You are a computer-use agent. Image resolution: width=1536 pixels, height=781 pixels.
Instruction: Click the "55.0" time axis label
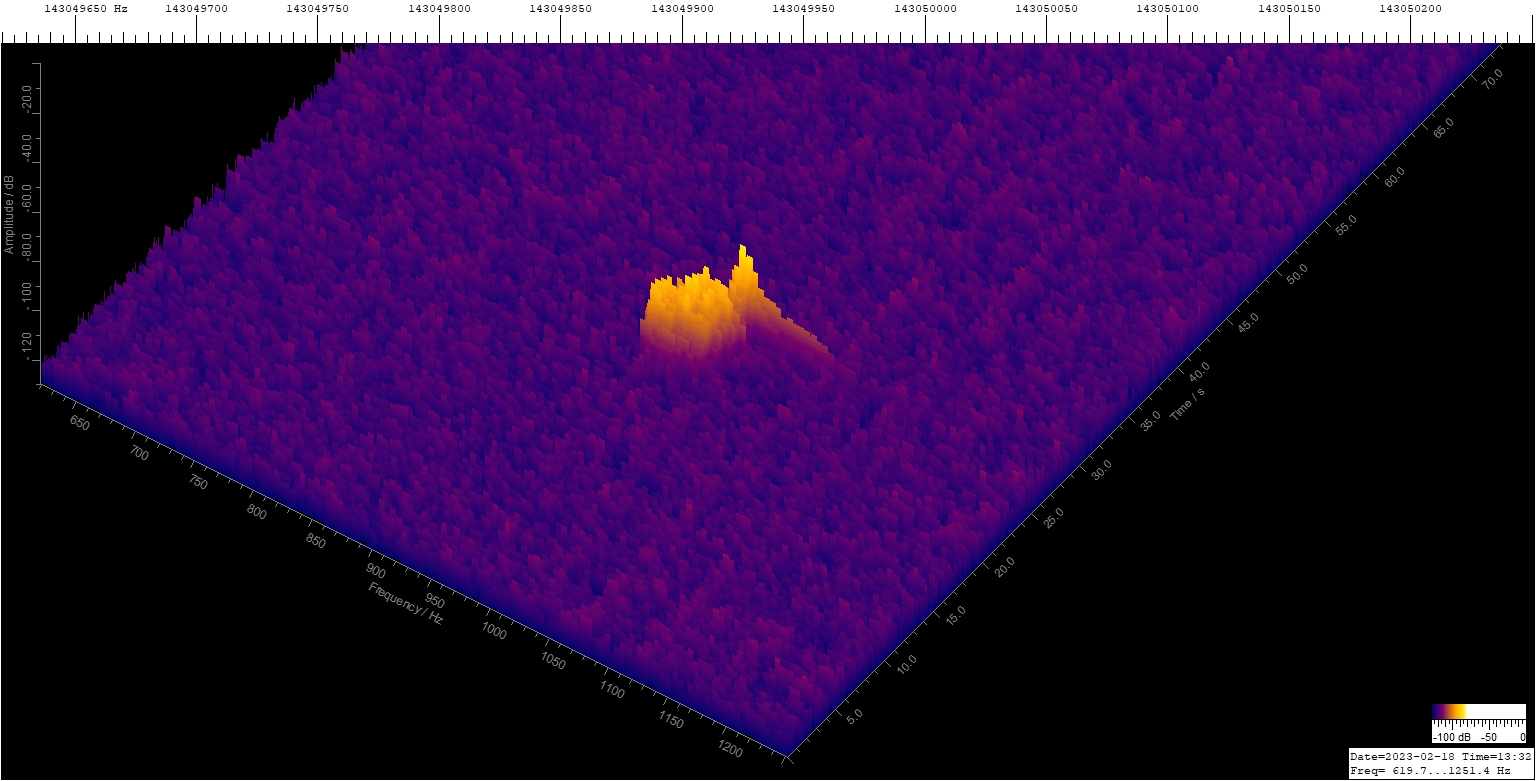1345,226
